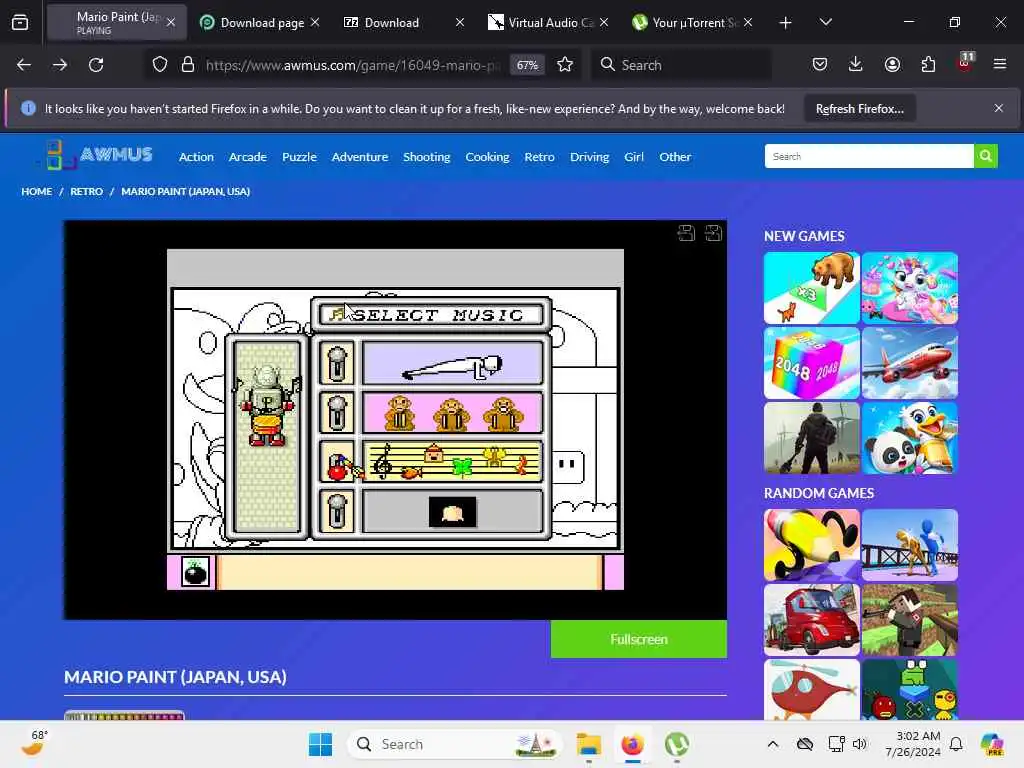Open the Retro games category
This screenshot has height=768, width=1024.
pyautogui.click(x=539, y=157)
